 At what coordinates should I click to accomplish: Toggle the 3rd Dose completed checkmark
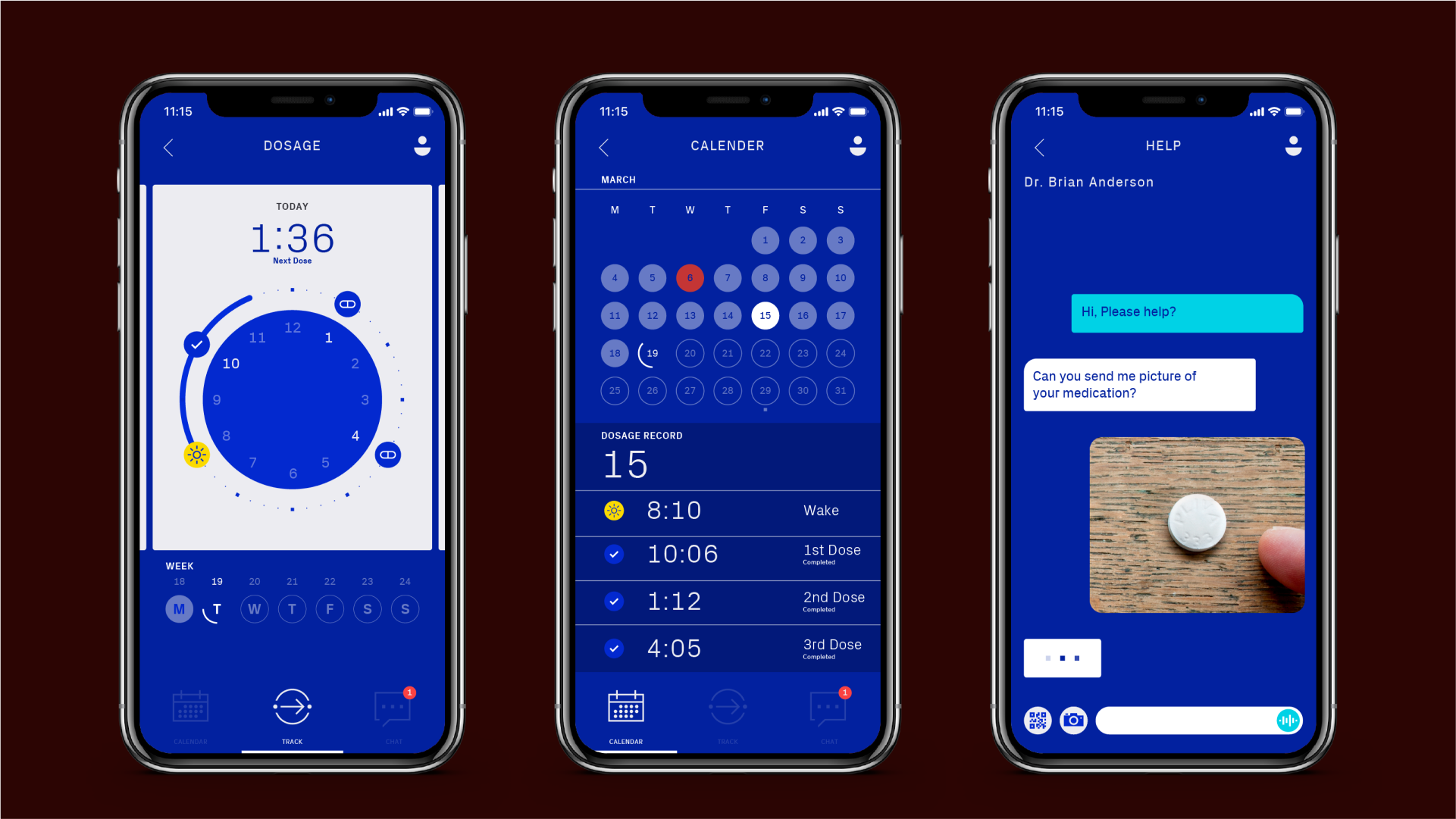coord(615,649)
